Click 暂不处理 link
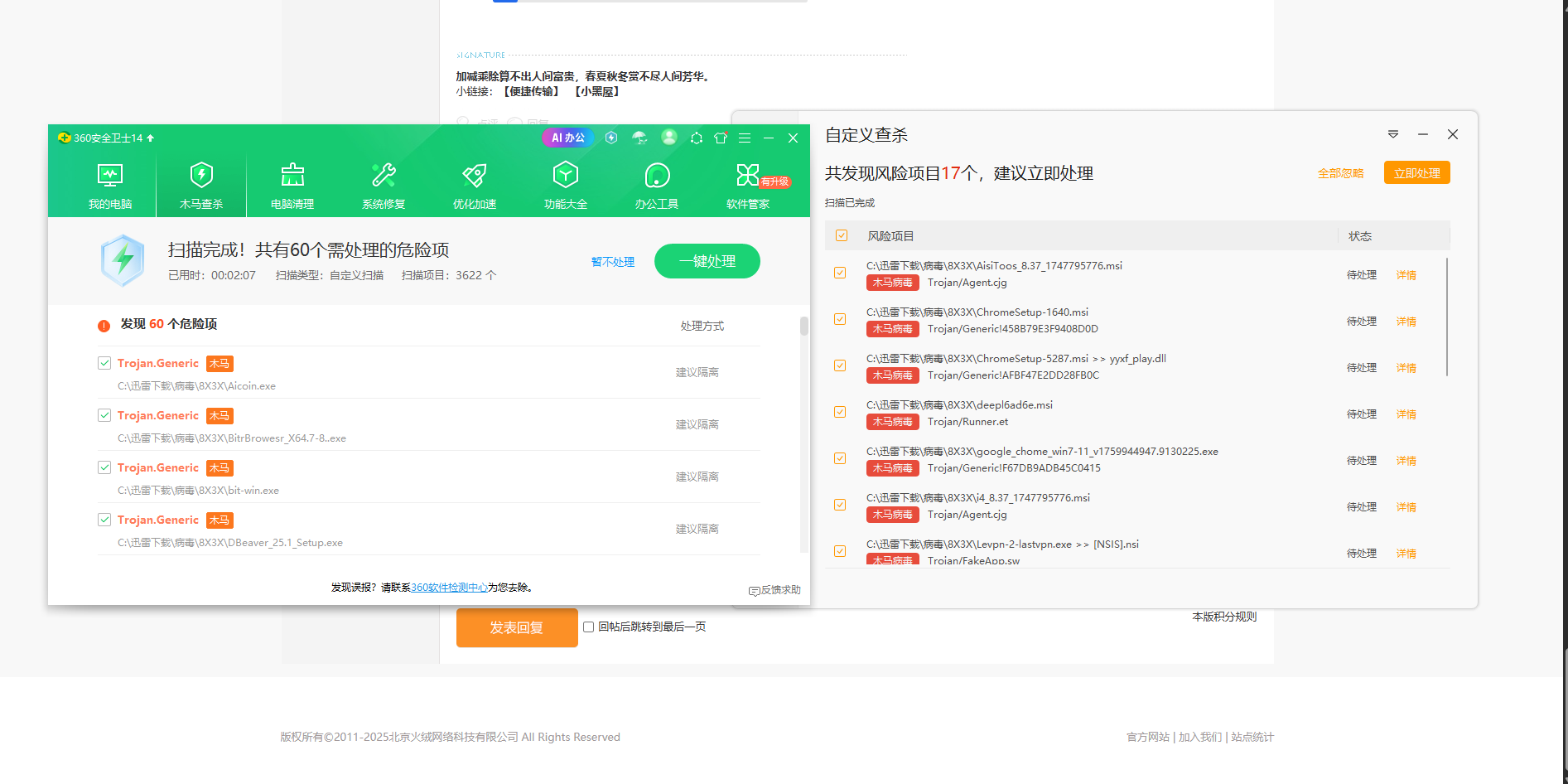This screenshot has height=784, width=1568. pos(613,262)
